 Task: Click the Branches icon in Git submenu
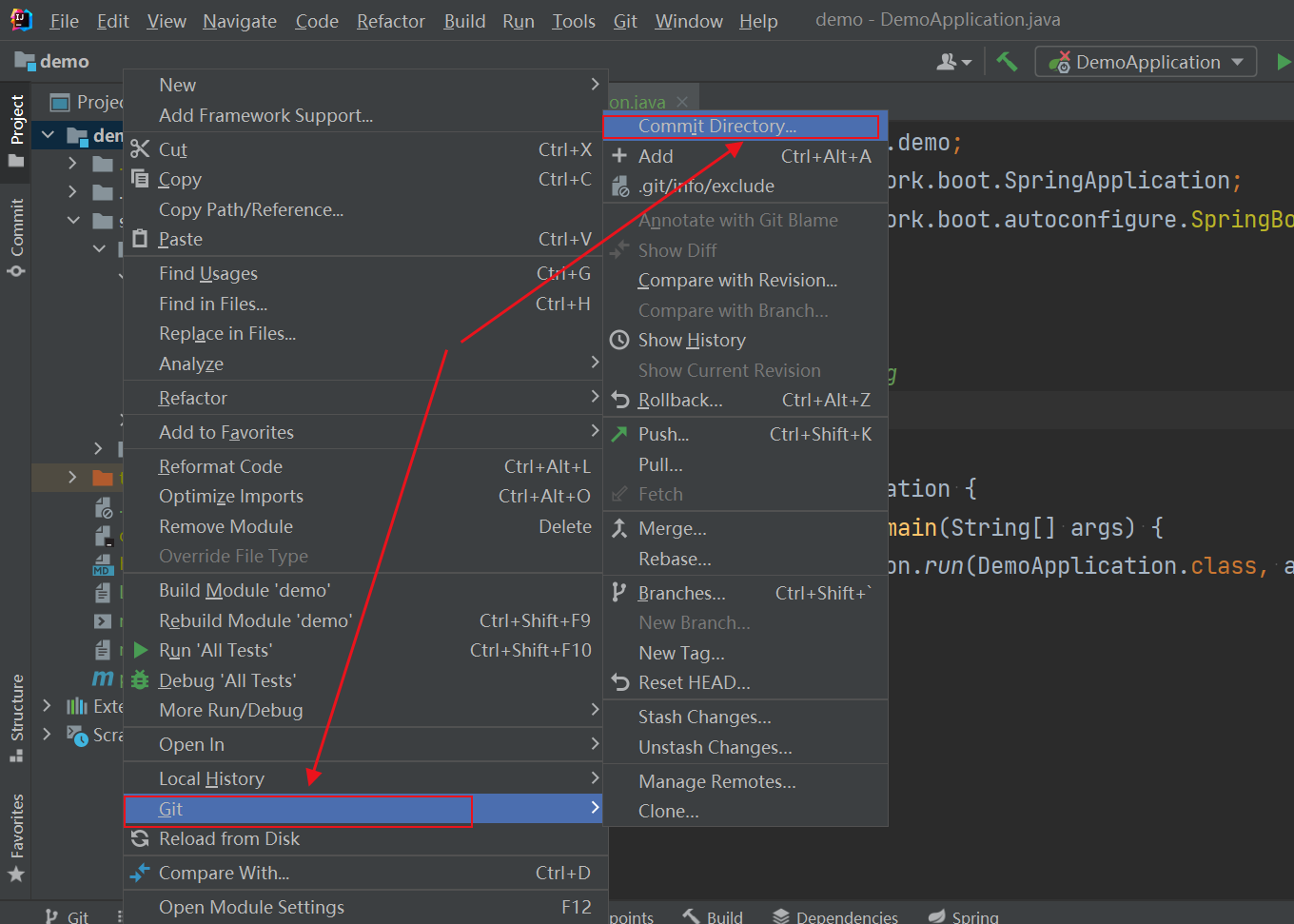[x=619, y=593]
